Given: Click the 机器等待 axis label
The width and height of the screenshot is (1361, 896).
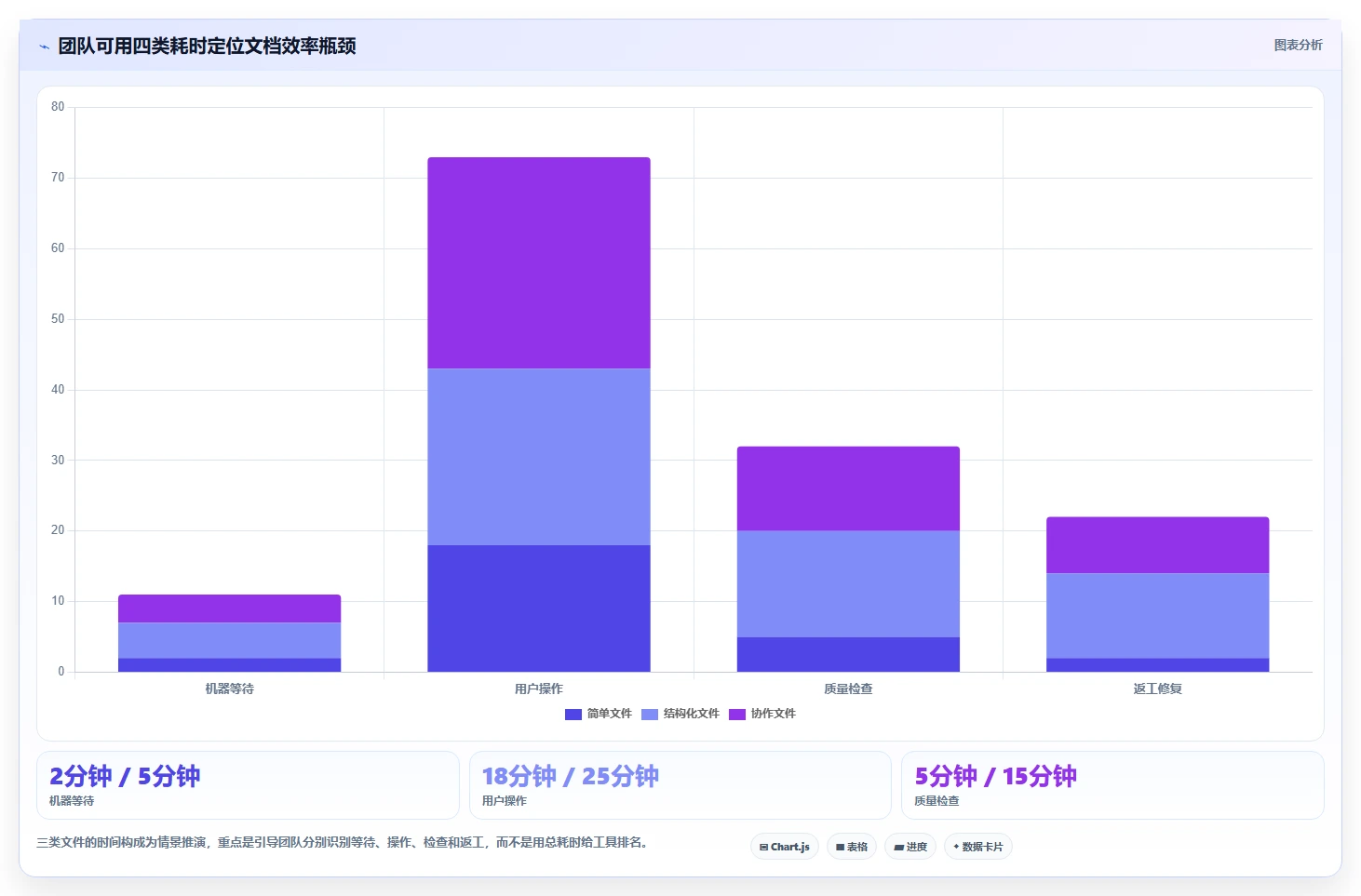Looking at the screenshot, I should pos(229,689).
